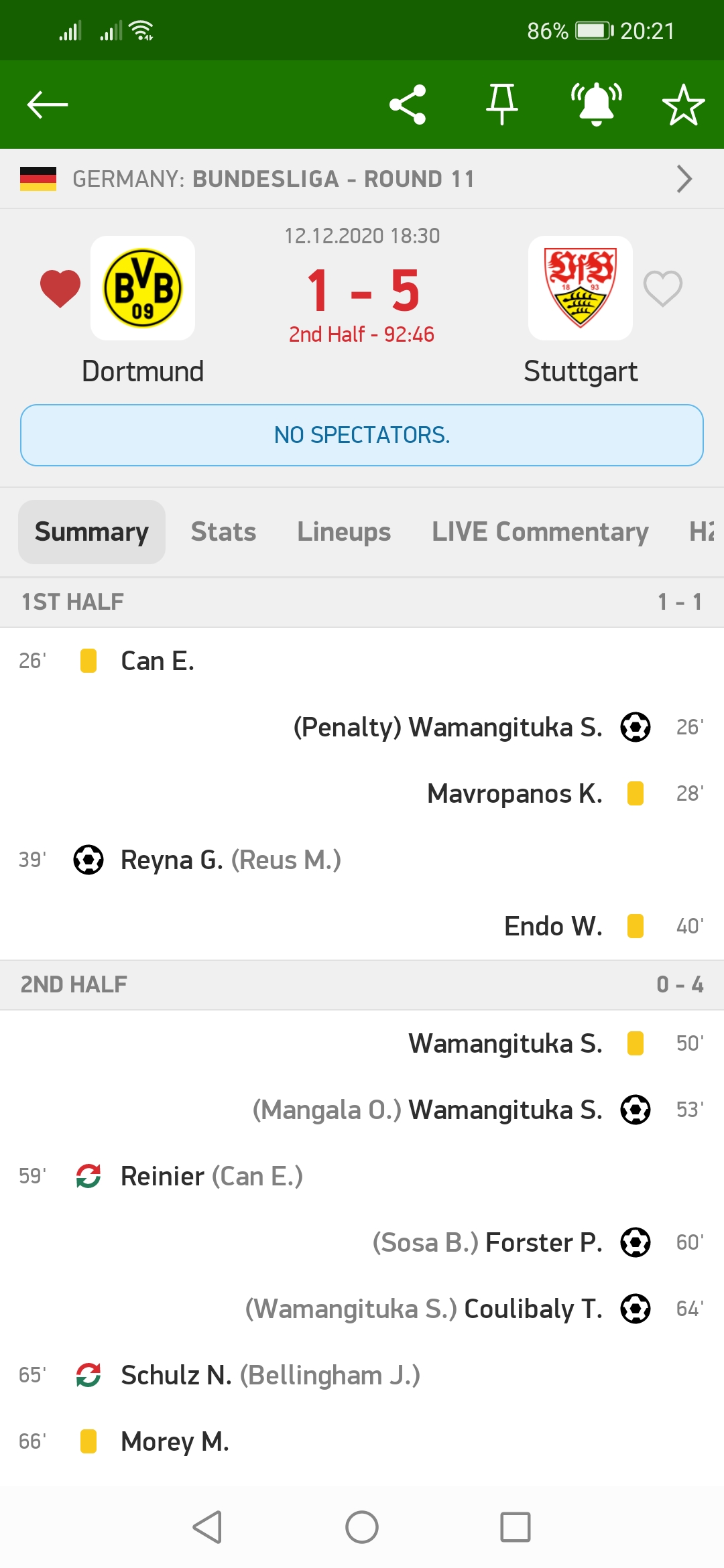This screenshot has width=724, height=1568.
Task: Click the German flag icon
Action: coord(38,178)
